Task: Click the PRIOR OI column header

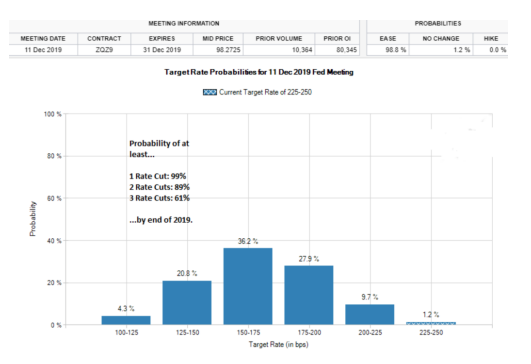Action: point(337,39)
